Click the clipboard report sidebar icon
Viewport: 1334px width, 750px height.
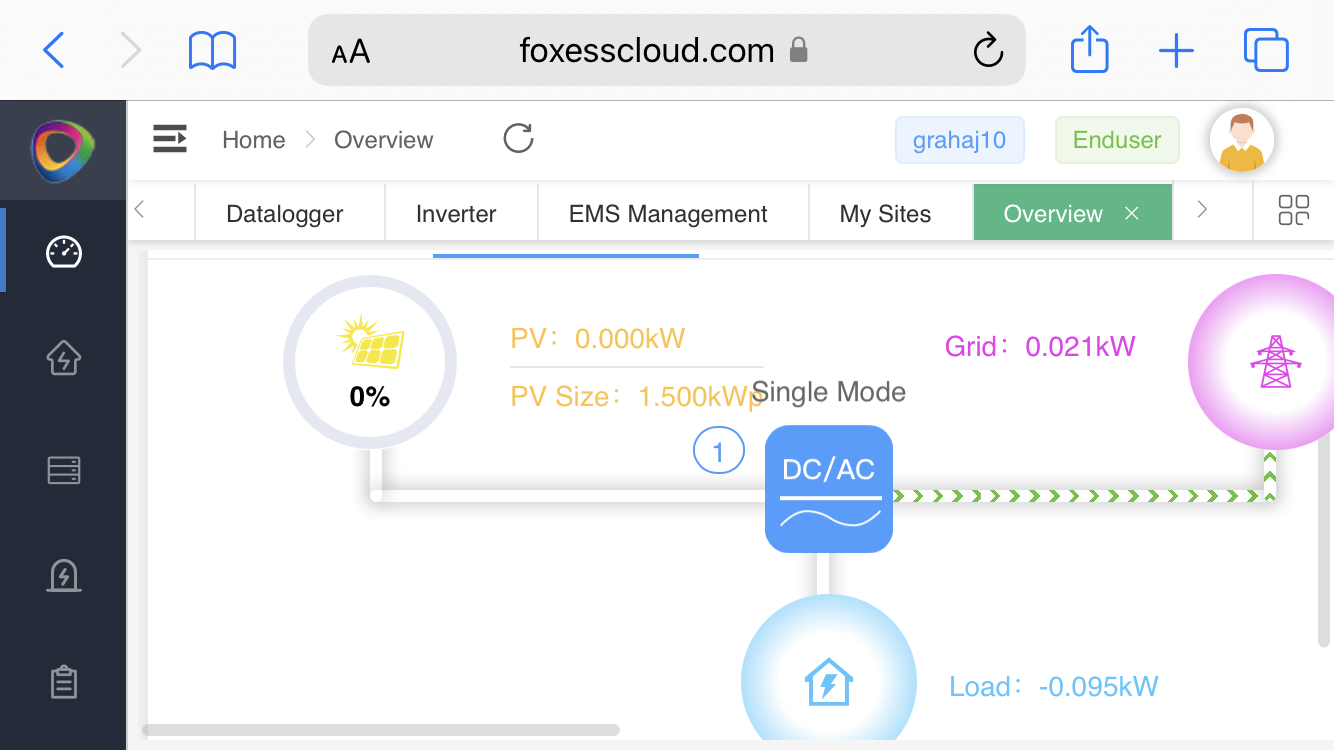pyautogui.click(x=64, y=683)
